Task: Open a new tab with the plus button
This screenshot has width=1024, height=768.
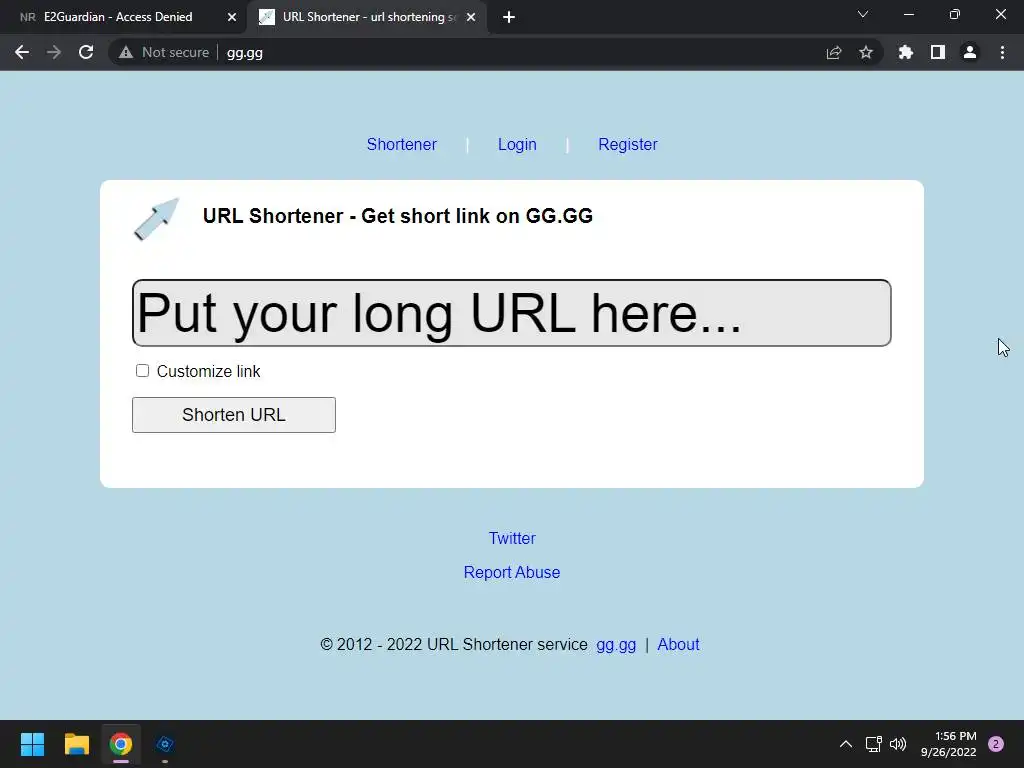Action: [509, 17]
